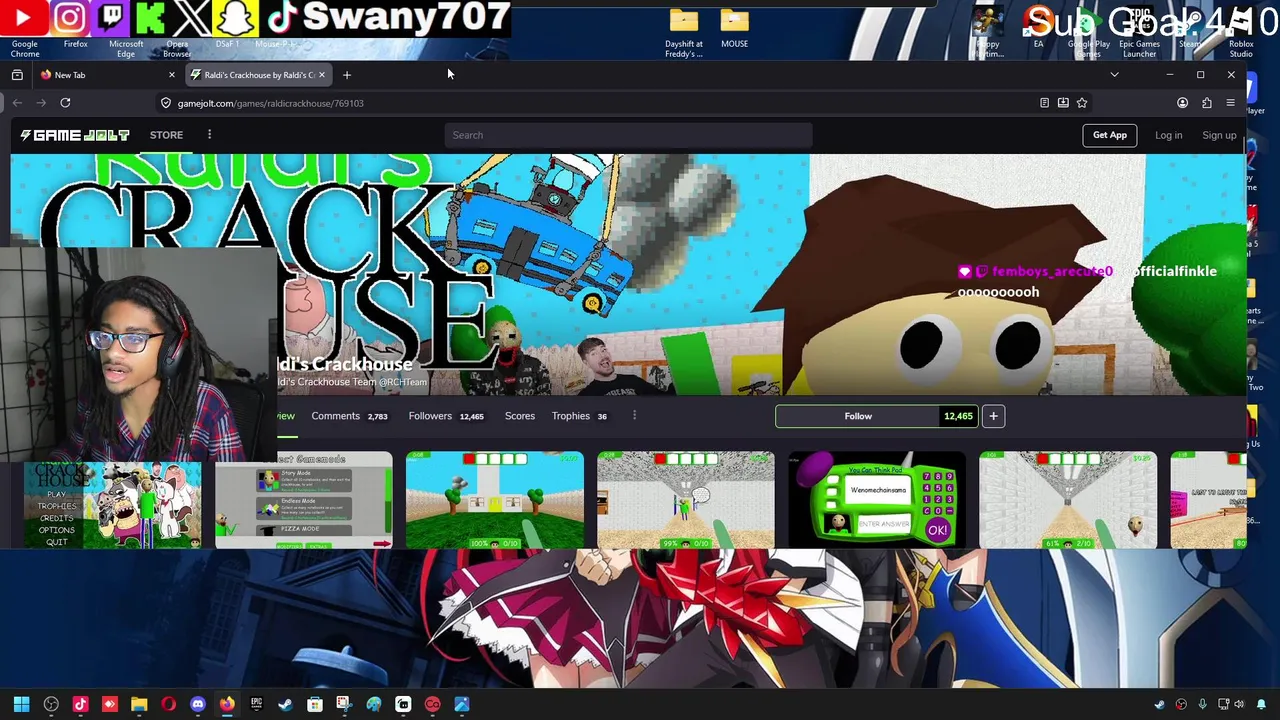Go back using the browser back arrow
The height and width of the screenshot is (720, 1280).
coord(17,103)
